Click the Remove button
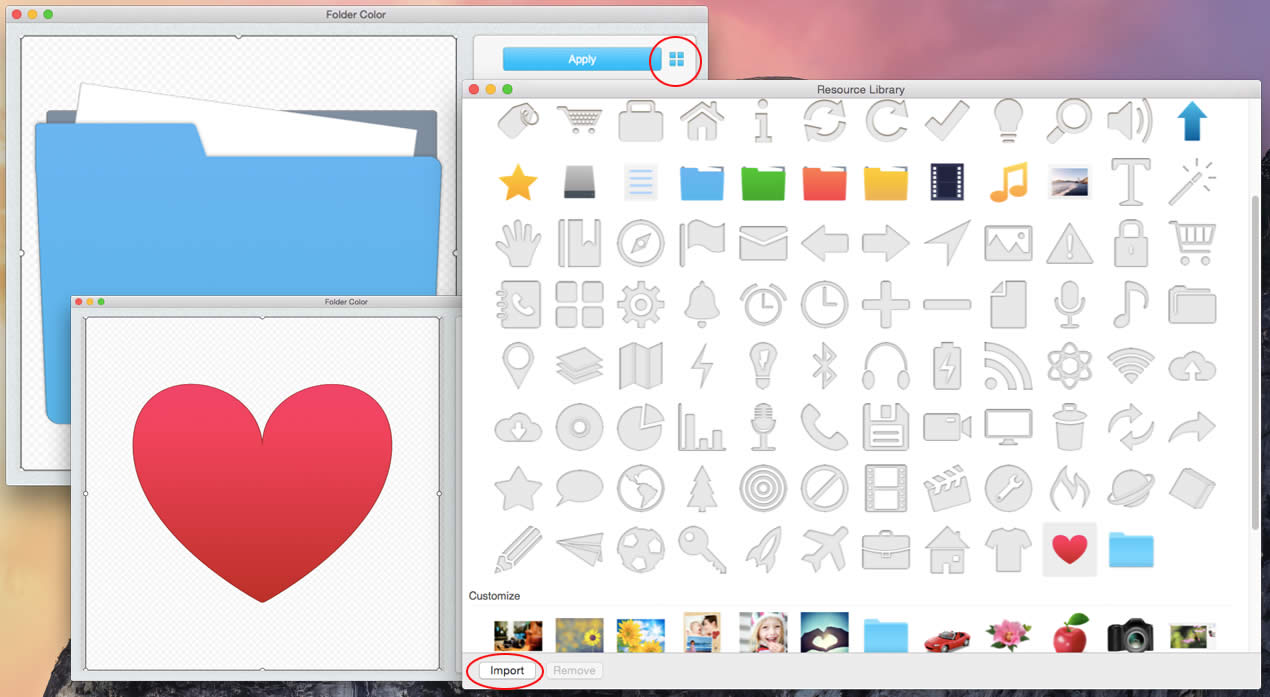This screenshot has height=697, width=1270. [x=575, y=670]
